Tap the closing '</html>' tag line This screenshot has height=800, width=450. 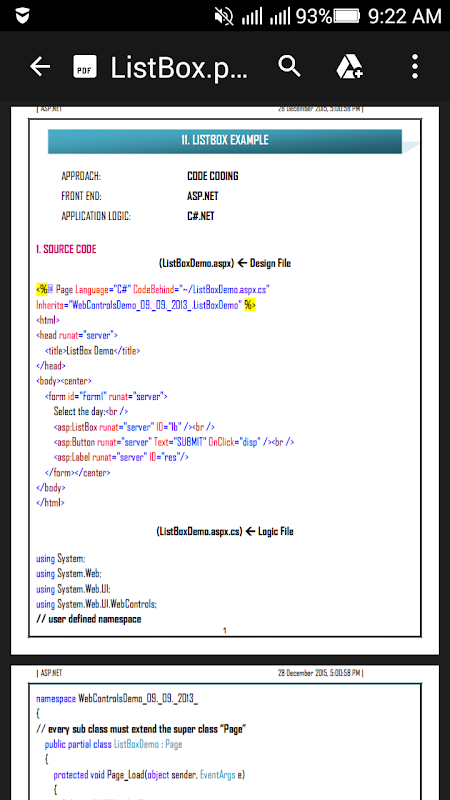(x=51, y=503)
